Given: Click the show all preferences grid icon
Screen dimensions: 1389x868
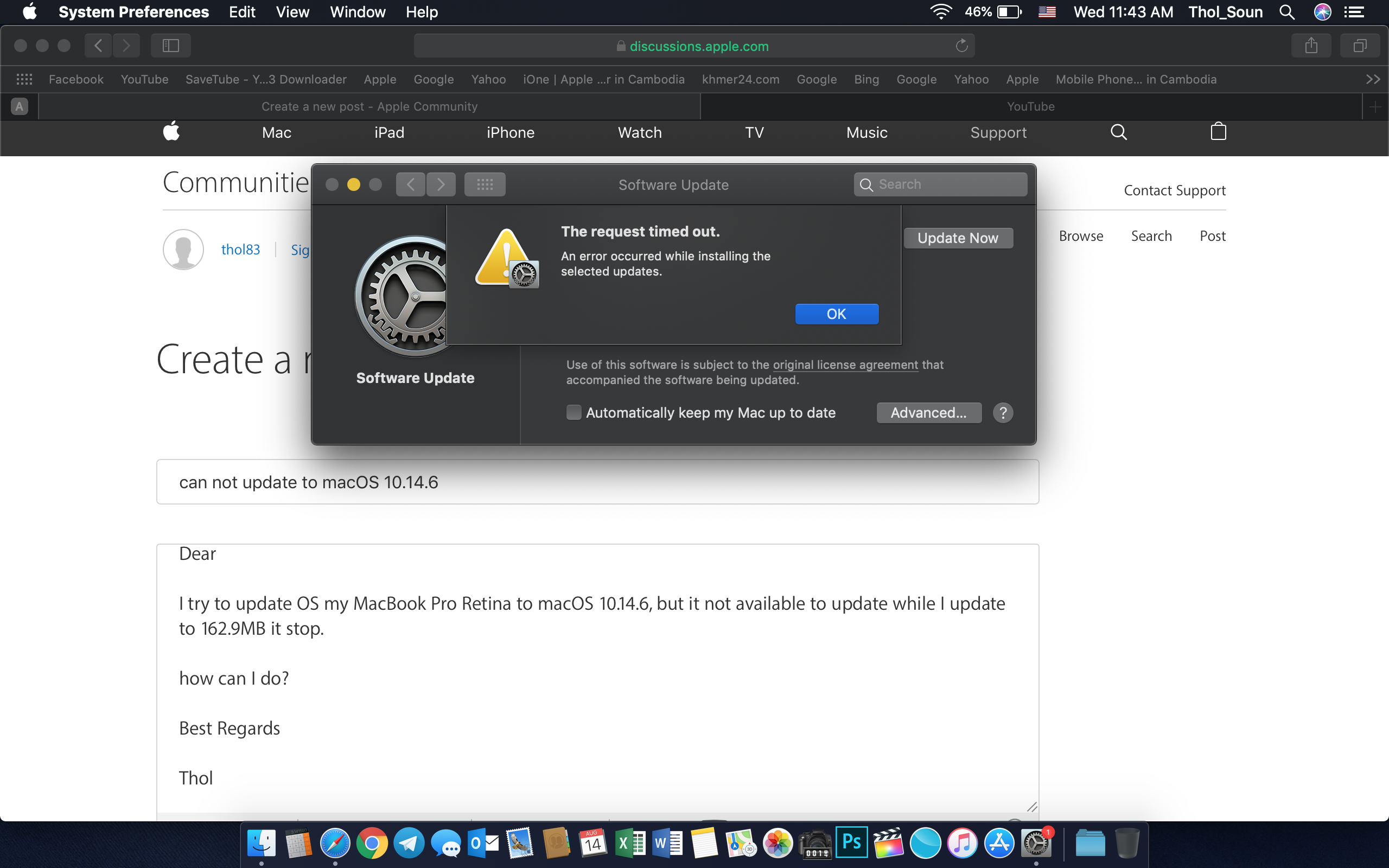Looking at the screenshot, I should (485, 184).
